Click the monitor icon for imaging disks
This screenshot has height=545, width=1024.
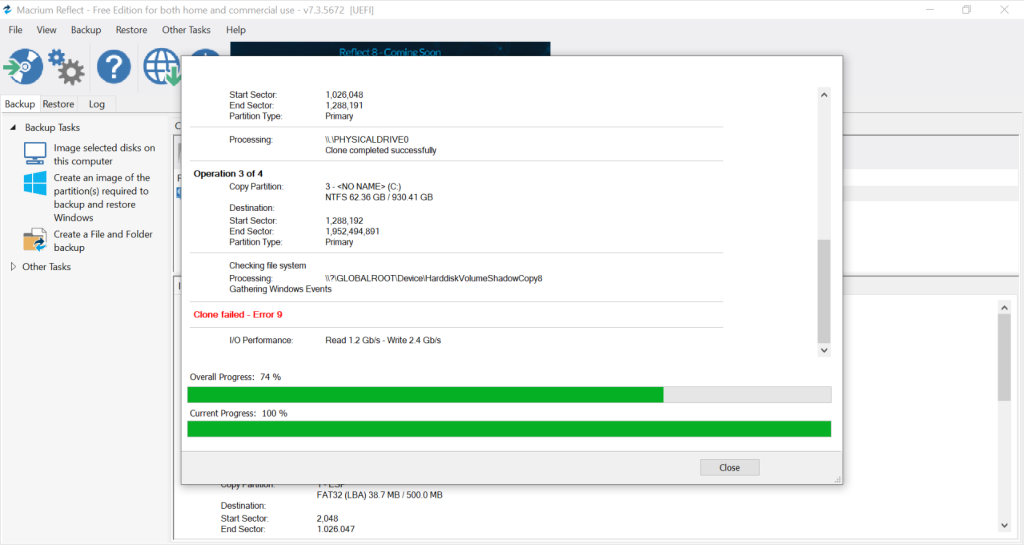click(36, 154)
